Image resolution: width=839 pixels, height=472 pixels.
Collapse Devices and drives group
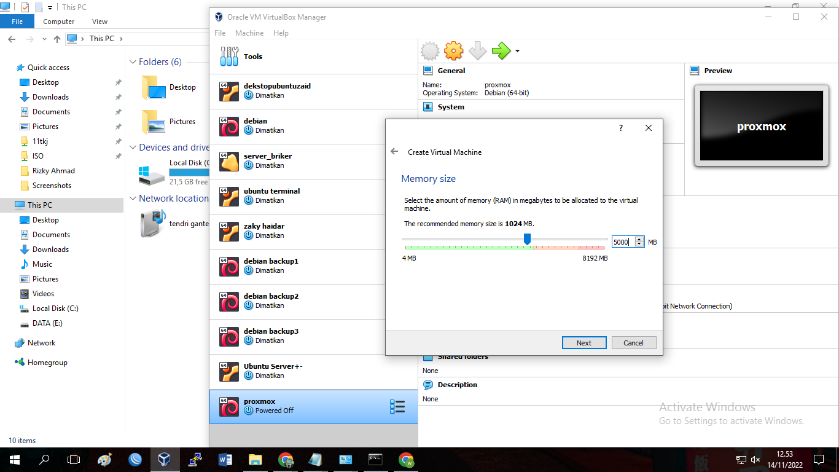pyautogui.click(x=133, y=148)
